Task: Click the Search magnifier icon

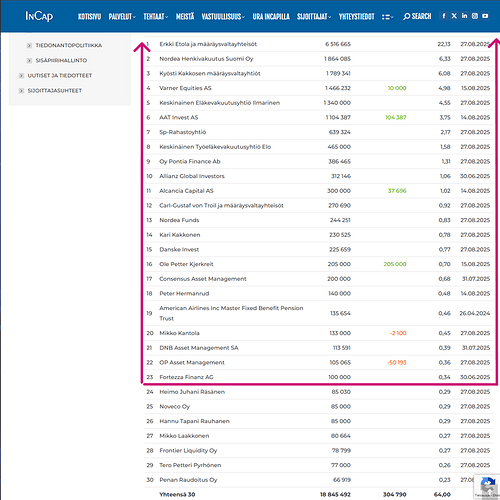Action: click(406, 16)
